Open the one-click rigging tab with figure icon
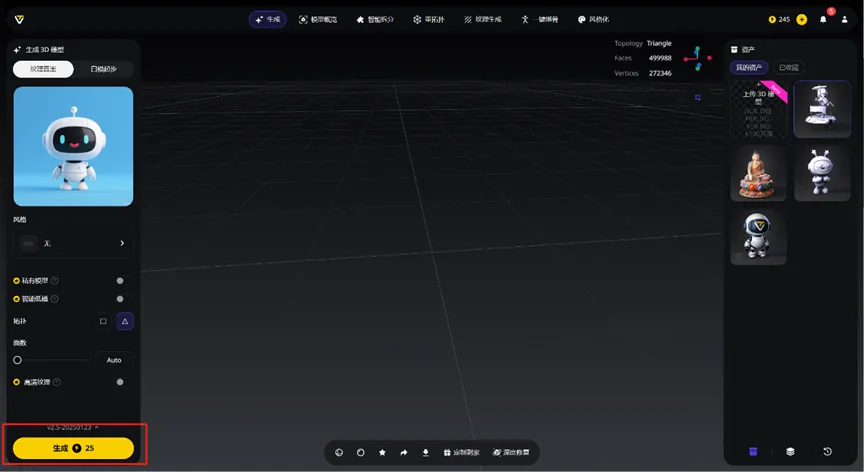Image resolution: width=864 pixels, height=472 pixels. pyautogui.click(x=540, y=19)
